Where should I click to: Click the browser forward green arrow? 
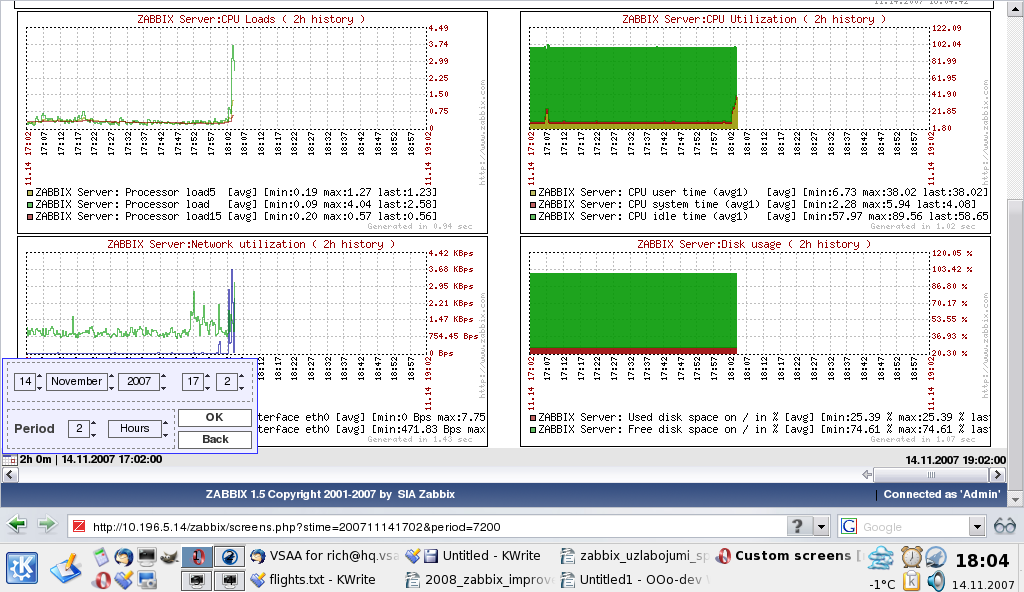tap(47, 524)
